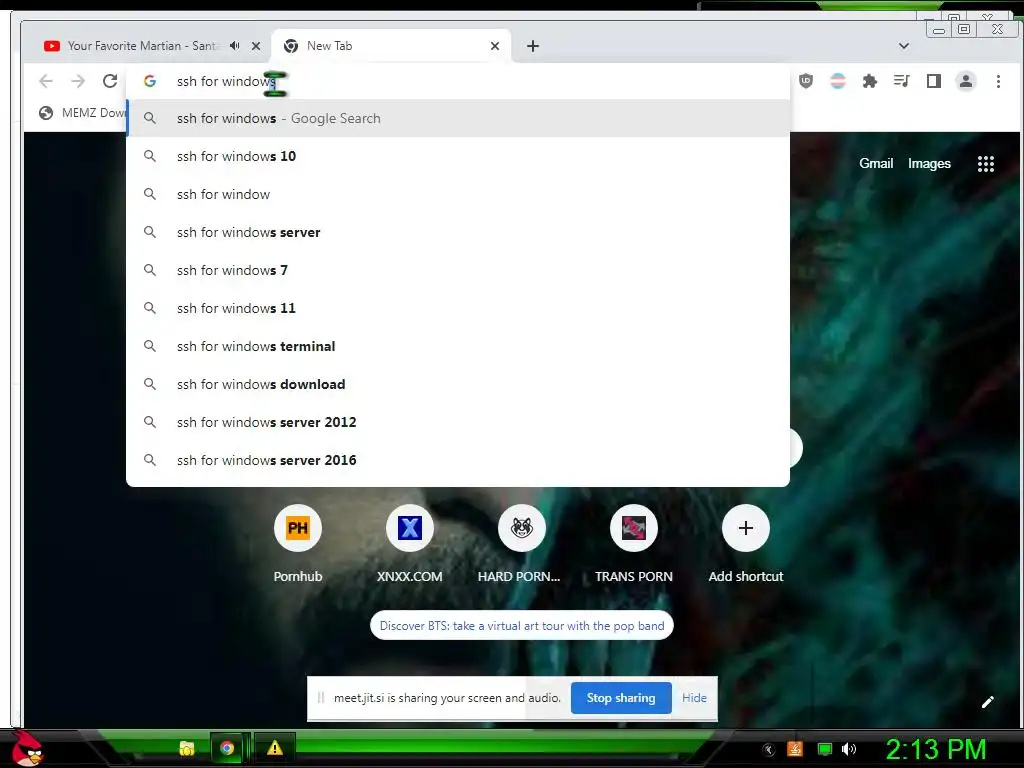
Task: Open the MEMZ Download bookmark
Action: coord(82,113)
